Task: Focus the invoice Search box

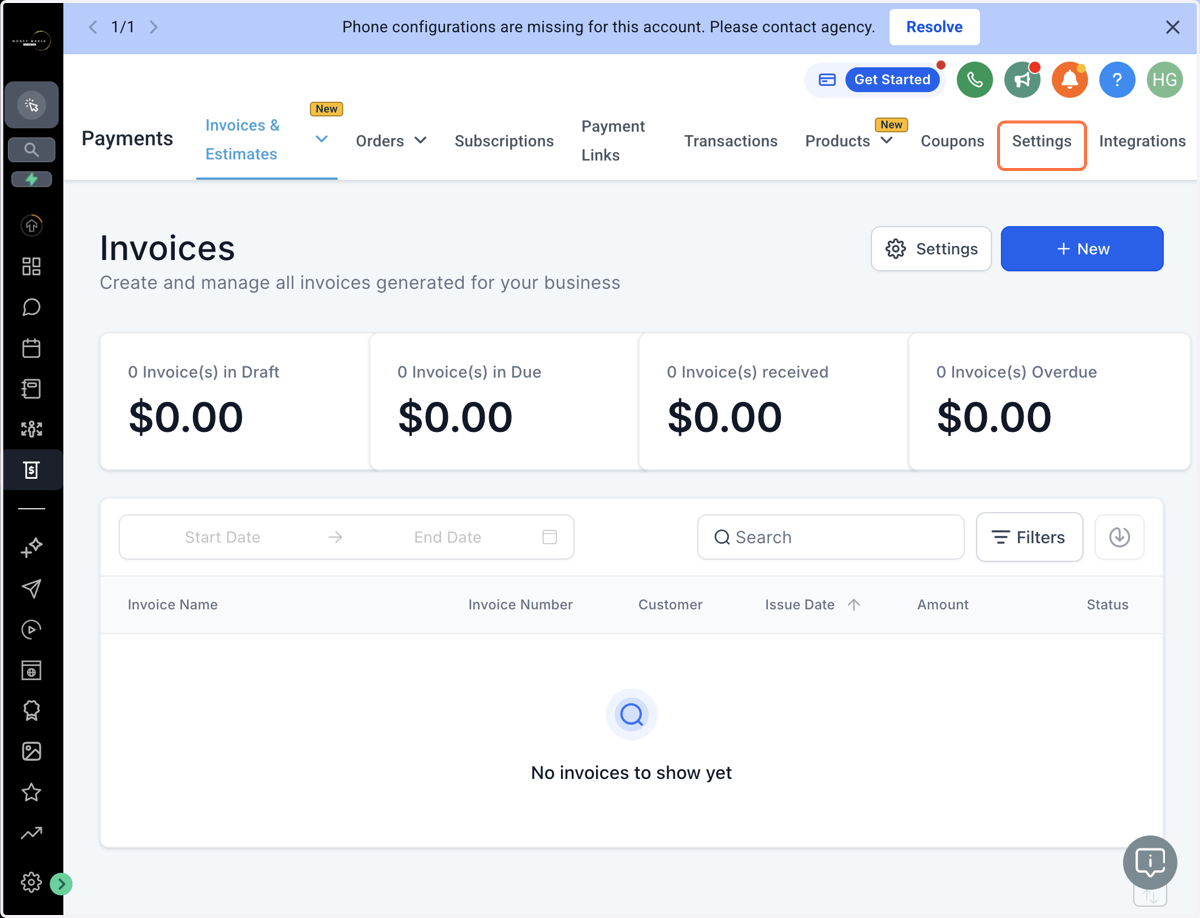Action: click(x=831, y=537)
